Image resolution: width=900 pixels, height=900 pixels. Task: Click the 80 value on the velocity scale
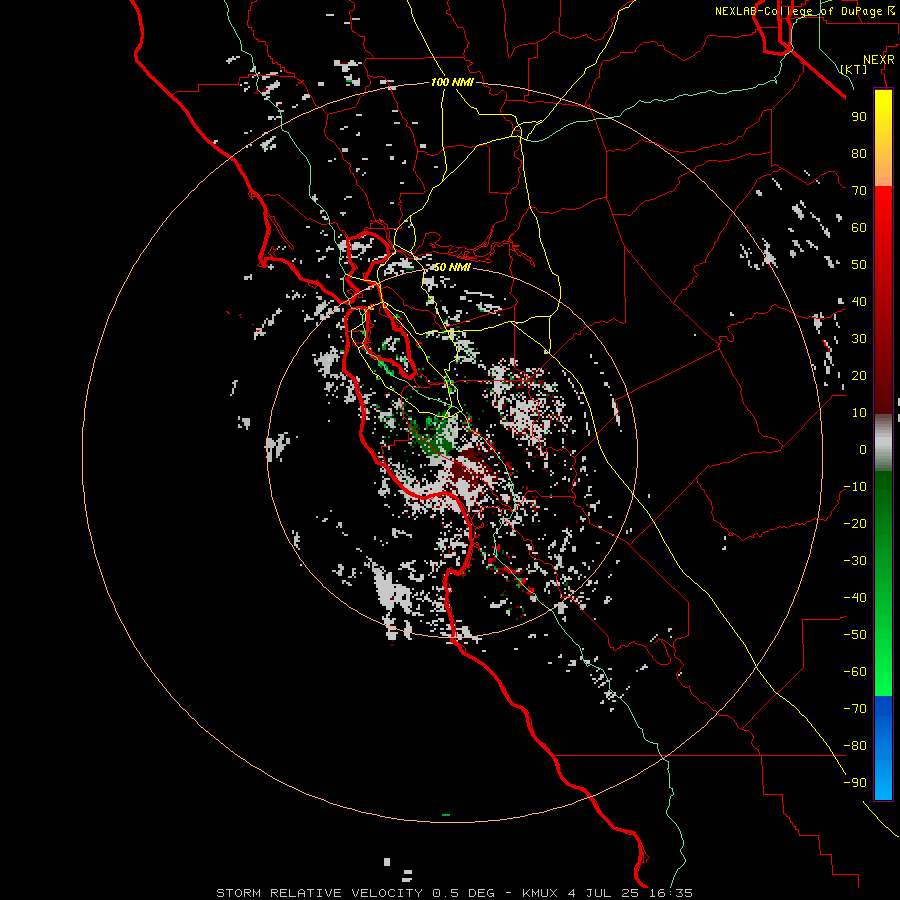[x=859, y=154]
